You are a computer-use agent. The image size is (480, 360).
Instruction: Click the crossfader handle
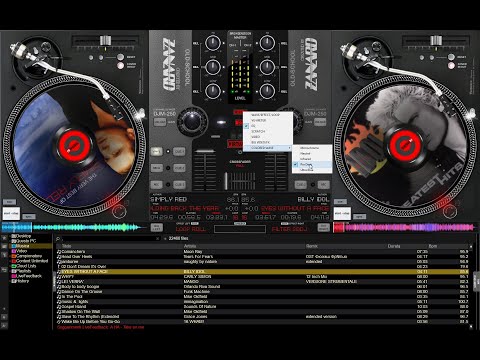click(226, 181)
